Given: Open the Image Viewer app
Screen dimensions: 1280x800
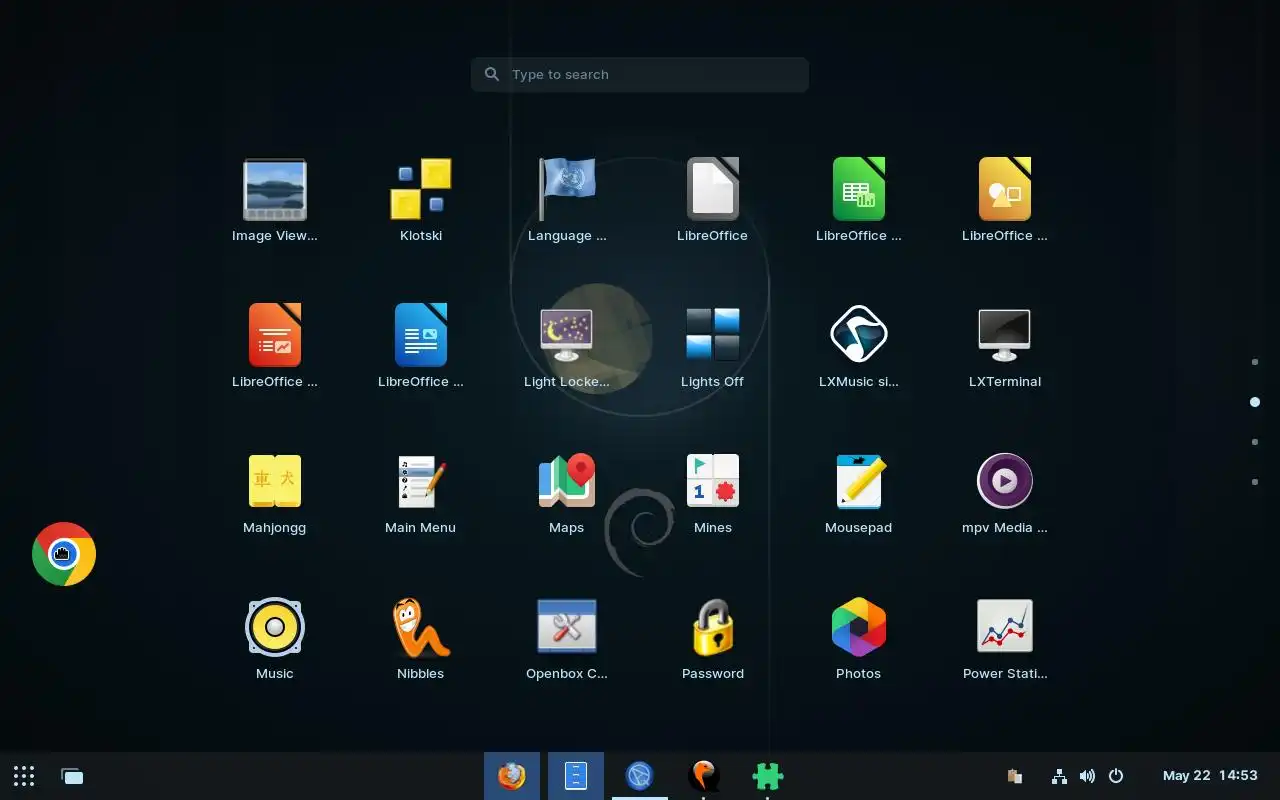Looking at the screenshot, I should [x=275, y=190].
